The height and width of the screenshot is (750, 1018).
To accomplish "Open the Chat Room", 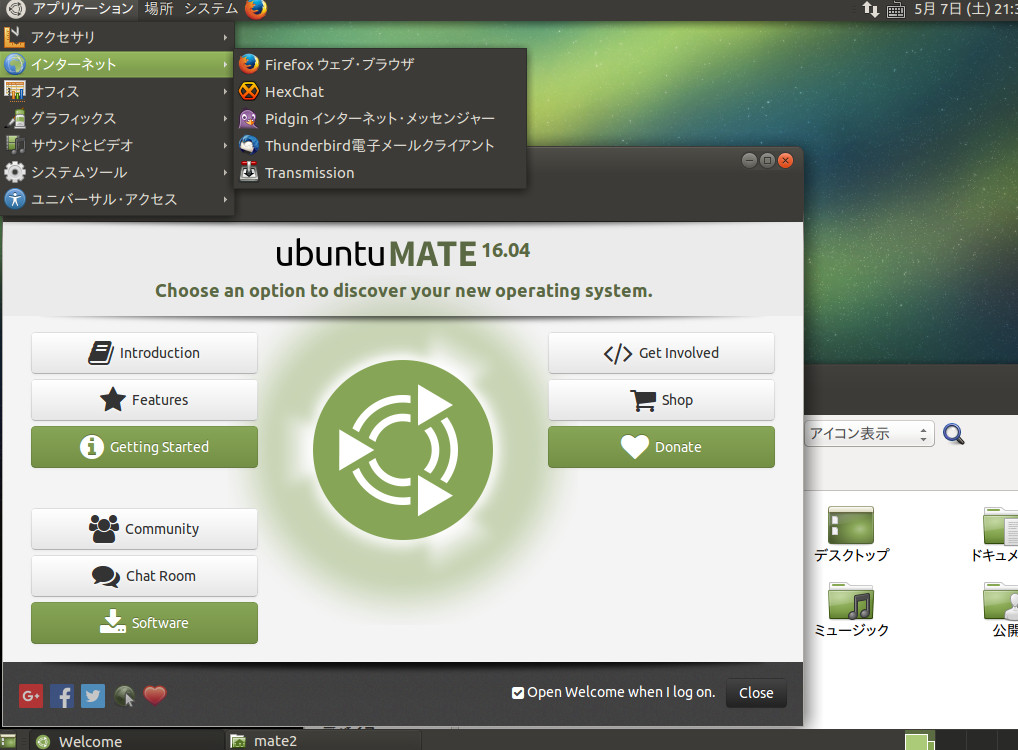I will click(144, 576).
